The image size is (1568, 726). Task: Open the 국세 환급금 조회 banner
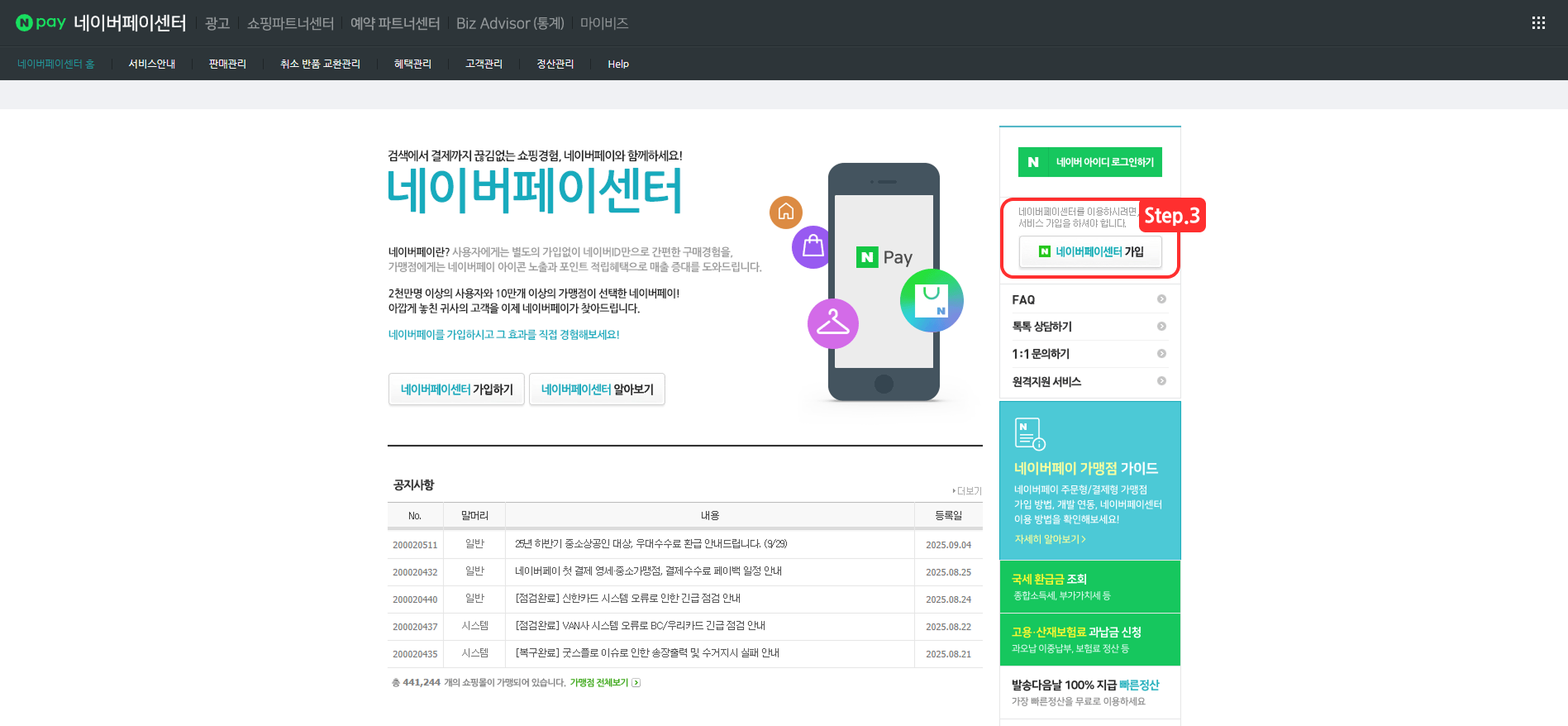click(1090, 586)
